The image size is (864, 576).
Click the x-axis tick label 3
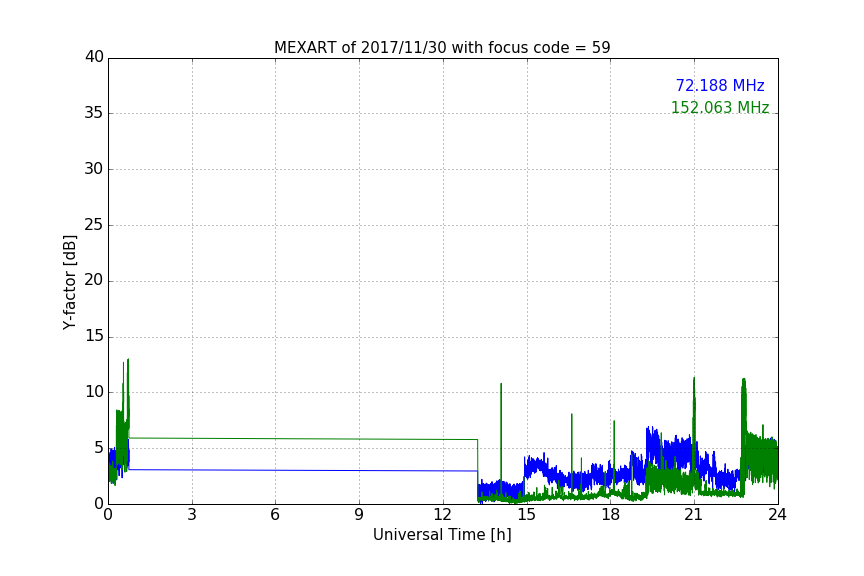coord(192,515)
